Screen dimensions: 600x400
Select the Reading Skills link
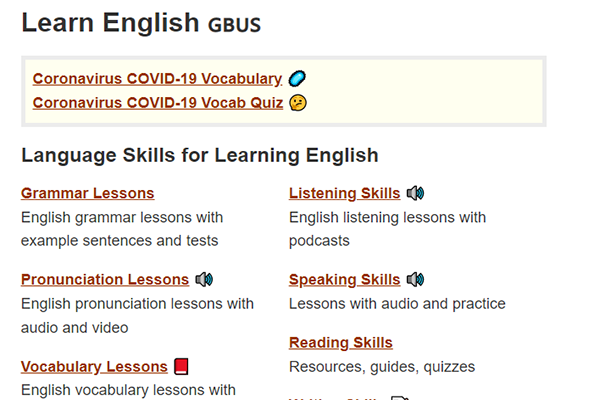340,343
